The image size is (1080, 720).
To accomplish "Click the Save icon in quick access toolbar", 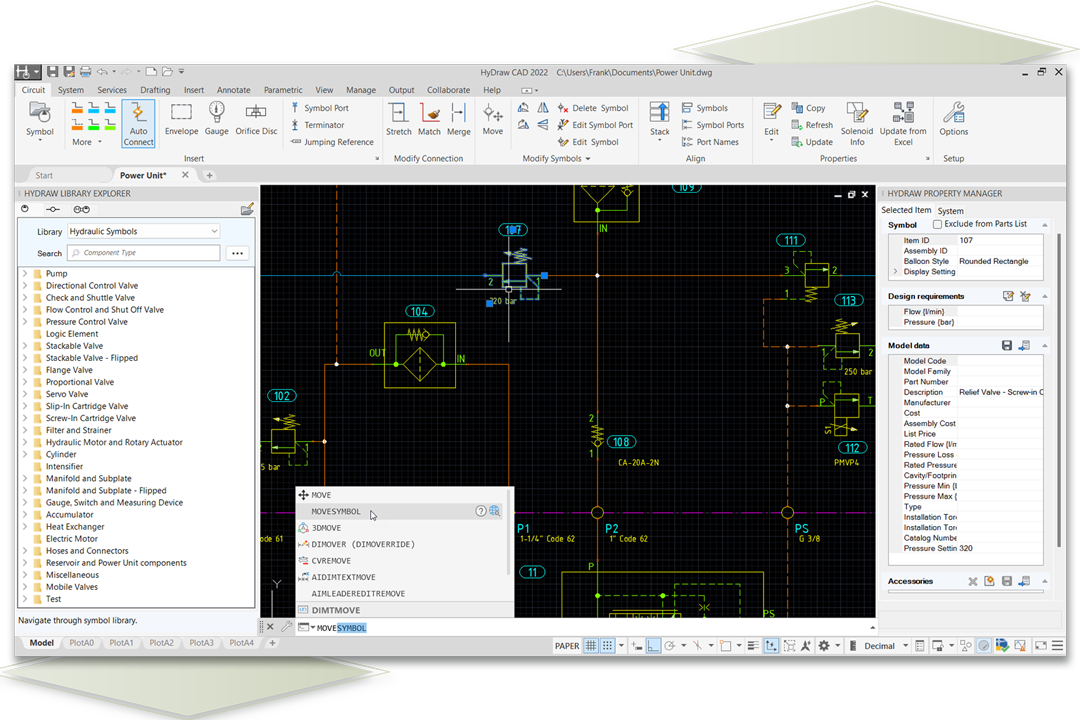I will [x=53, y=72].
